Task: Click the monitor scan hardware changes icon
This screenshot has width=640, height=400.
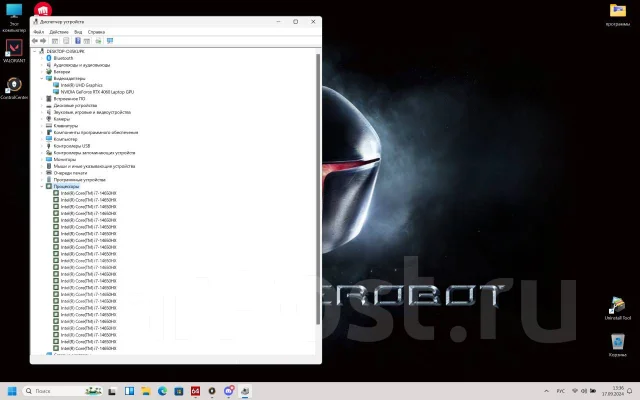Action: [110, 41]
